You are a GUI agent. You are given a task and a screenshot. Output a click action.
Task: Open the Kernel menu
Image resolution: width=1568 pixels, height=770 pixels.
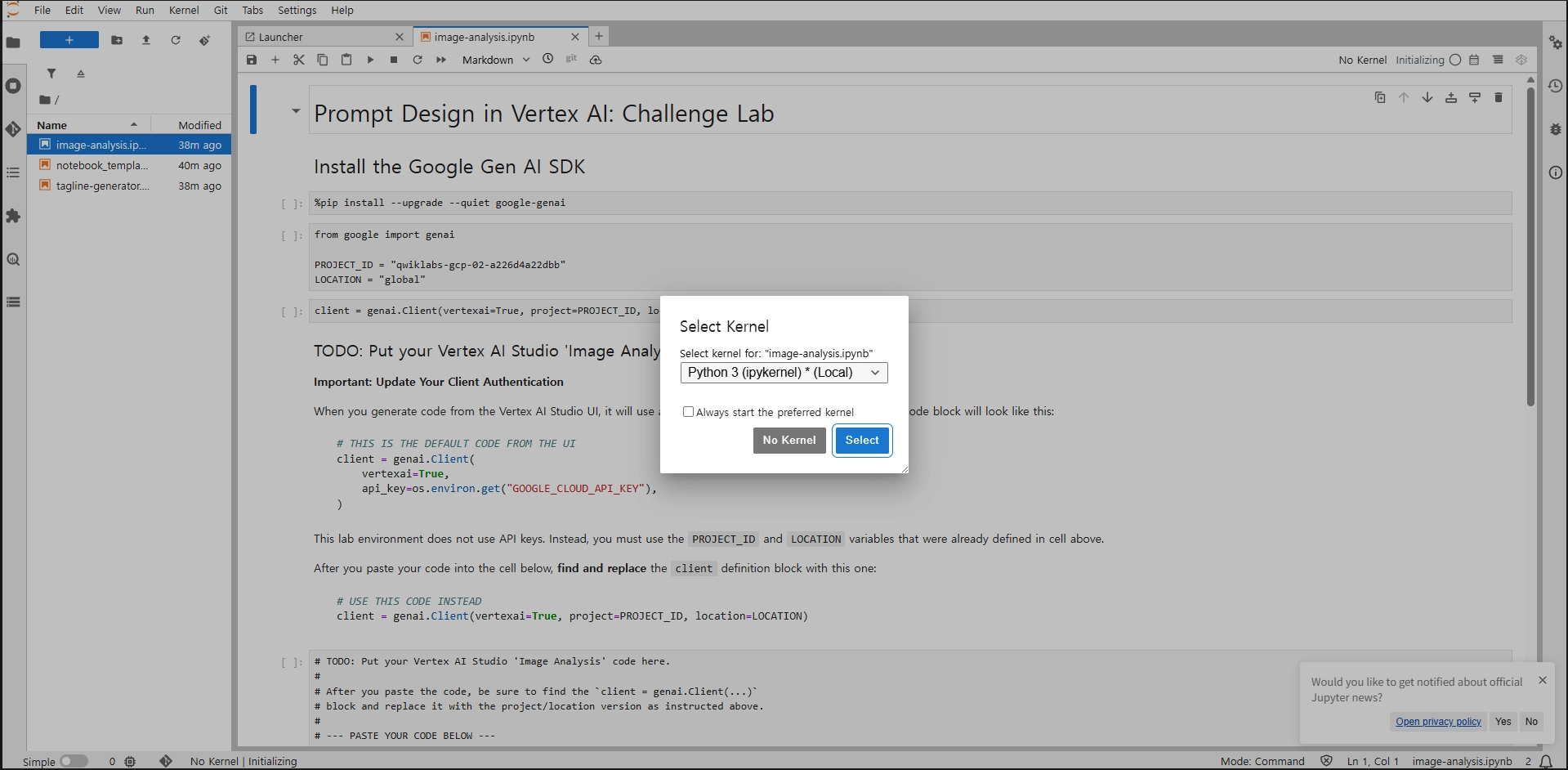coord(184,10)
